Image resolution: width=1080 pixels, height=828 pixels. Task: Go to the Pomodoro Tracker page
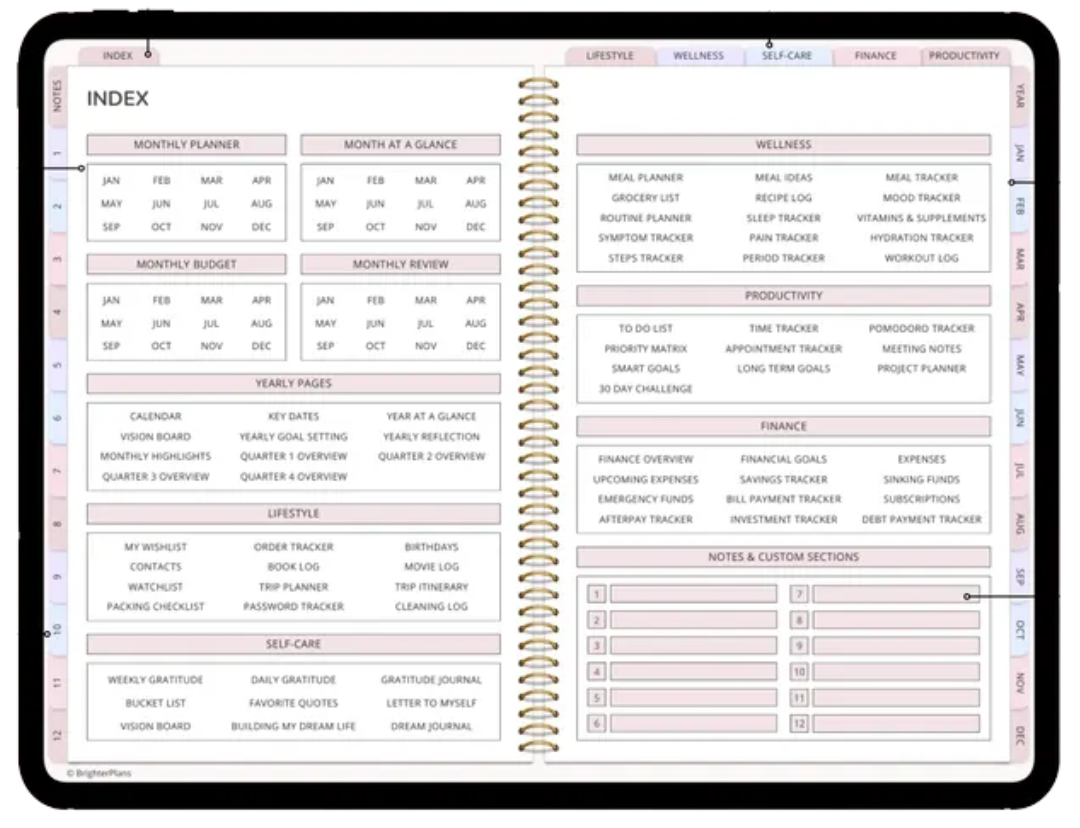[921, 329]
